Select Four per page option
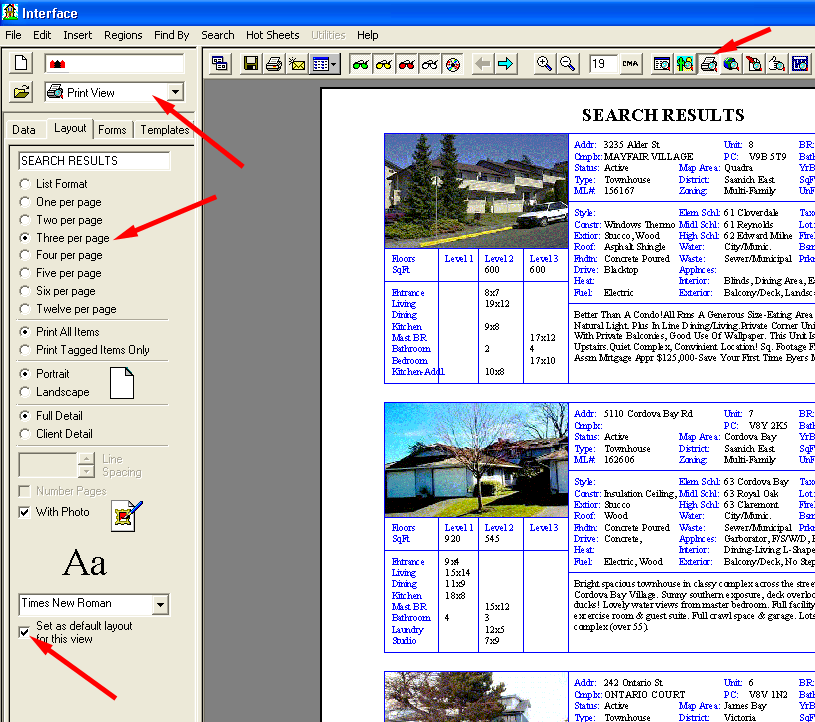Viewport: 815px width, 722px height. click(24, 255)
